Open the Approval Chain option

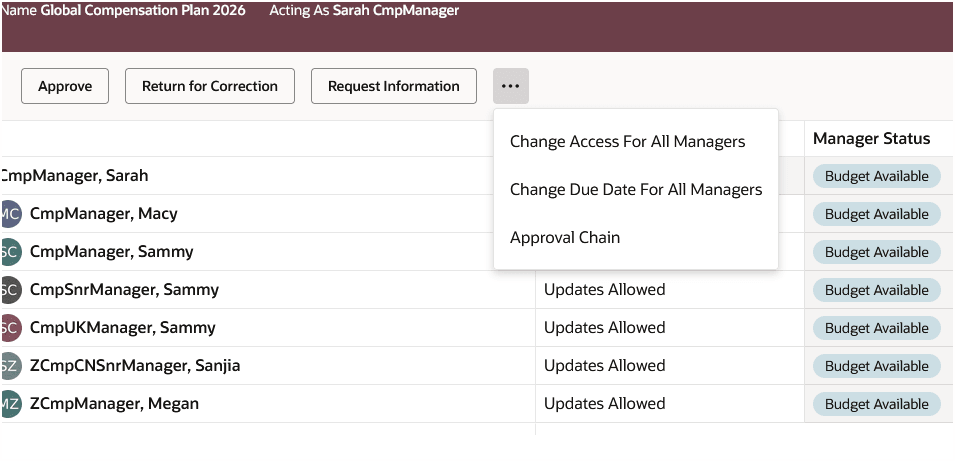pos(565,238)
